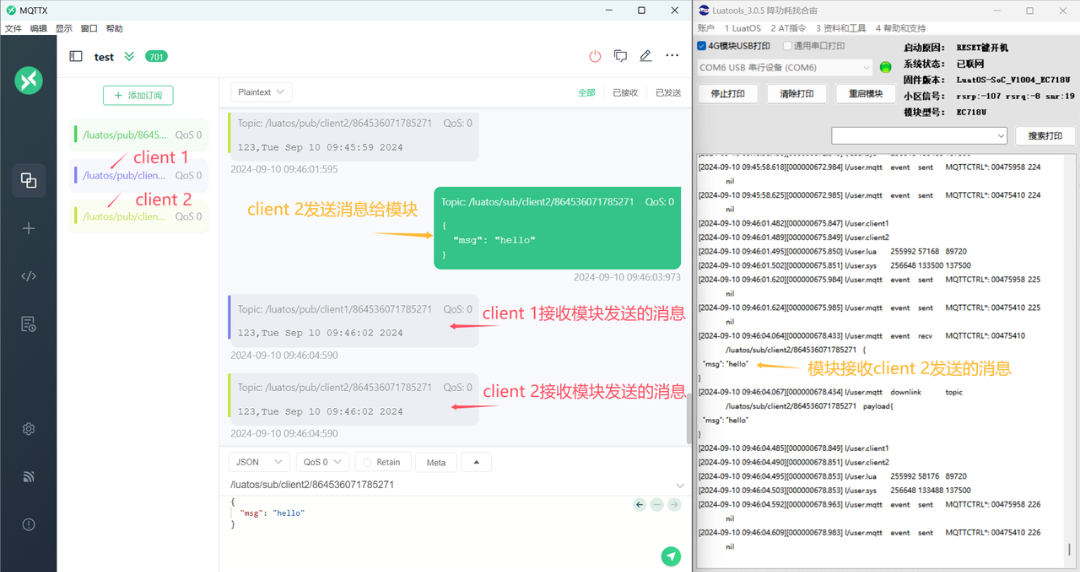
Task: Open new window icon beside disconnect
Action: pyautogui.click(x=621, y=57)
